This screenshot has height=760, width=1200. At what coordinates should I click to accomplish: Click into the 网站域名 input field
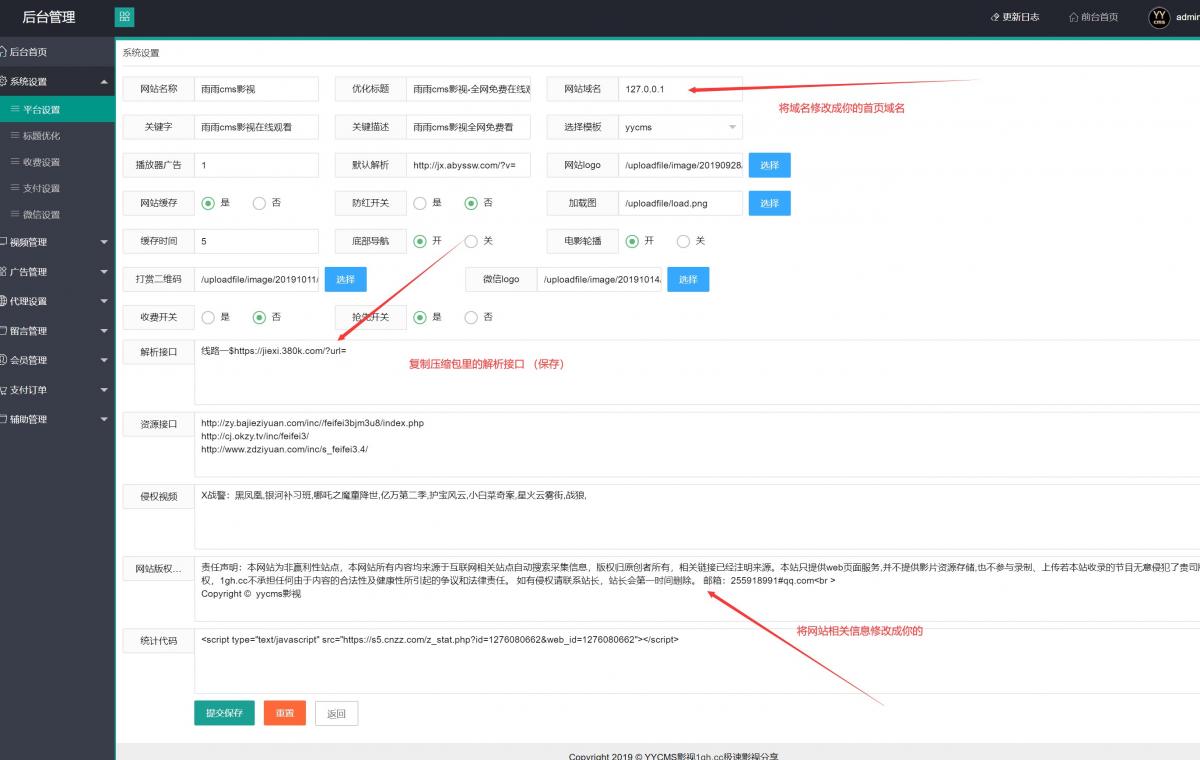click(680, 89)
